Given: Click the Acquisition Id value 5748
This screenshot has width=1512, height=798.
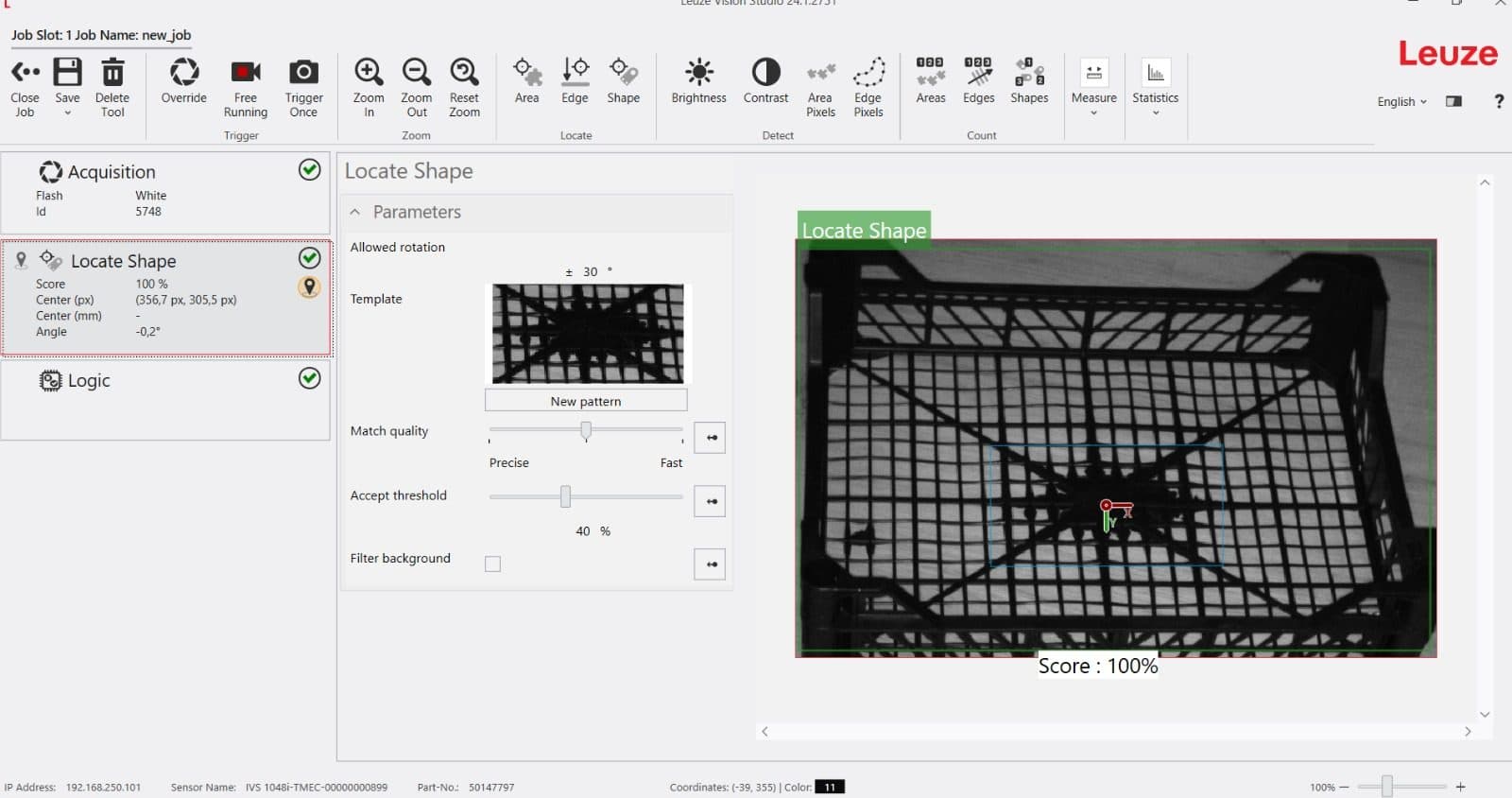Looking at the screenshot, I should pyautogui.click(x=148, y=212).
